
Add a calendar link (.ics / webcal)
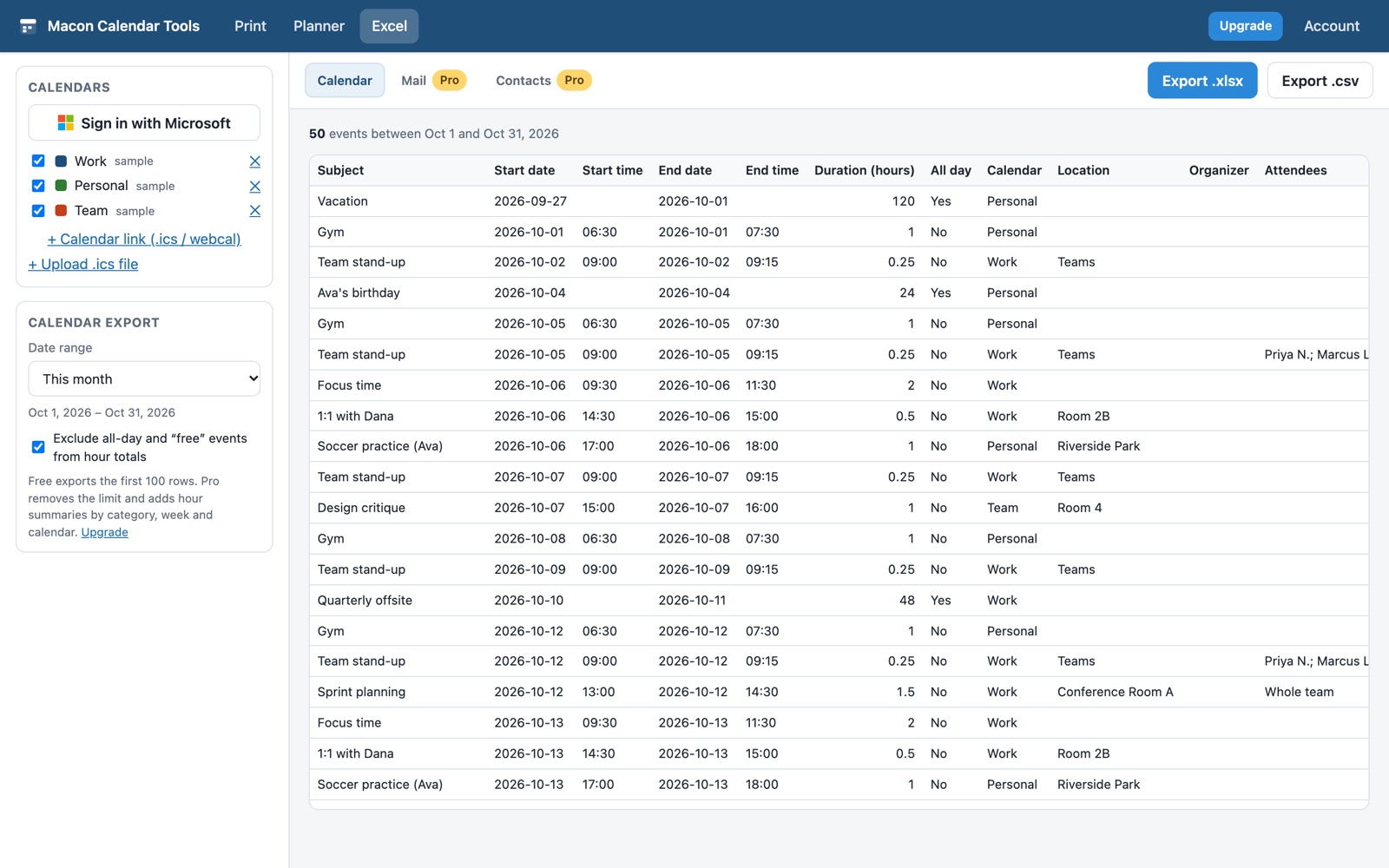click(x=144, y=239)
